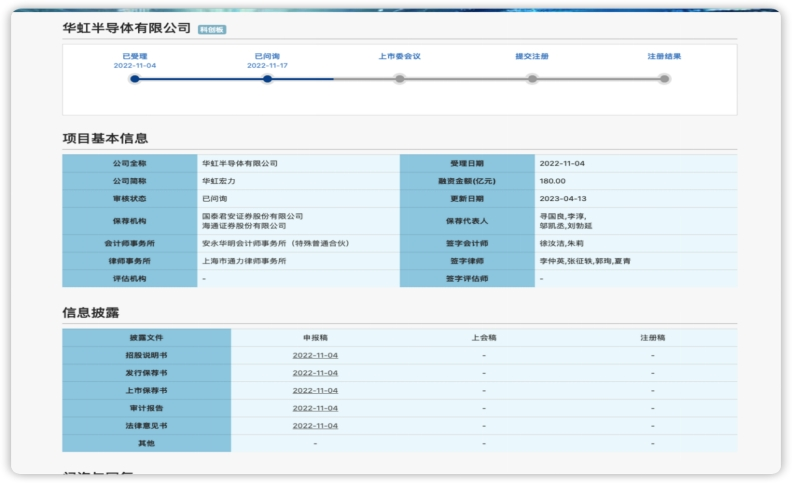Click the 公司简称 value 华虹宏力
This screenshot has width=792, height=483.
pyautogui.click(x=219, y=181)
